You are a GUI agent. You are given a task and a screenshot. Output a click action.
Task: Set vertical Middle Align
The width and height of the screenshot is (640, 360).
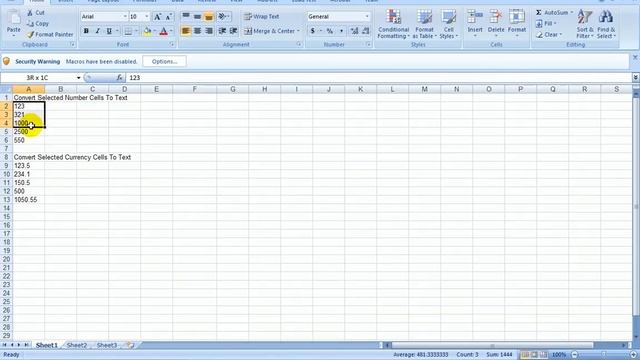click(197, 17)
